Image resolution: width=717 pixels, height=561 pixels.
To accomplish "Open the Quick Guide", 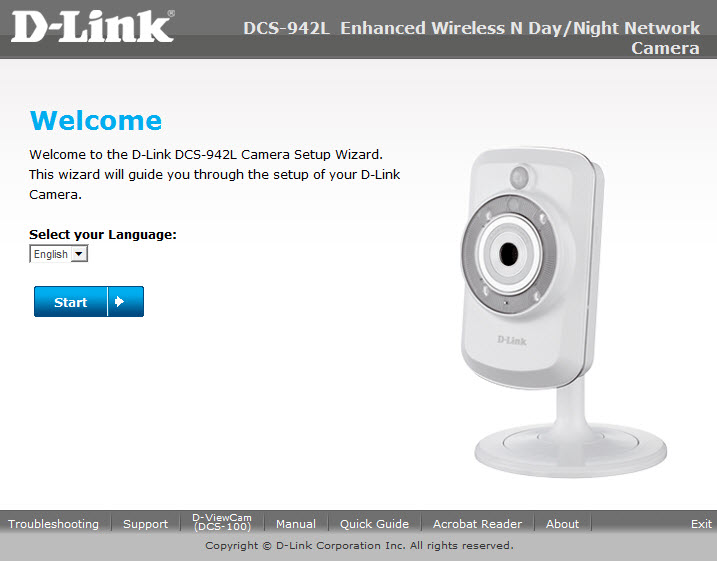I will tap(374, 524).
